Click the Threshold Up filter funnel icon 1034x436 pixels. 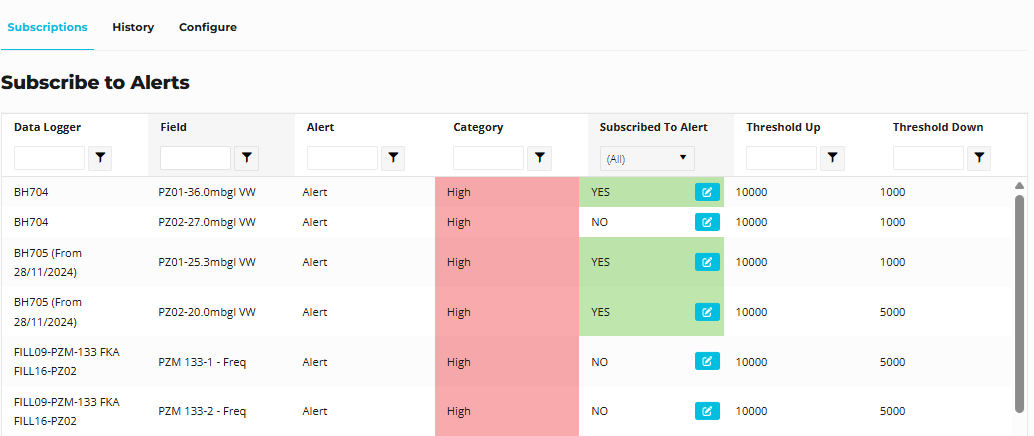833,158
